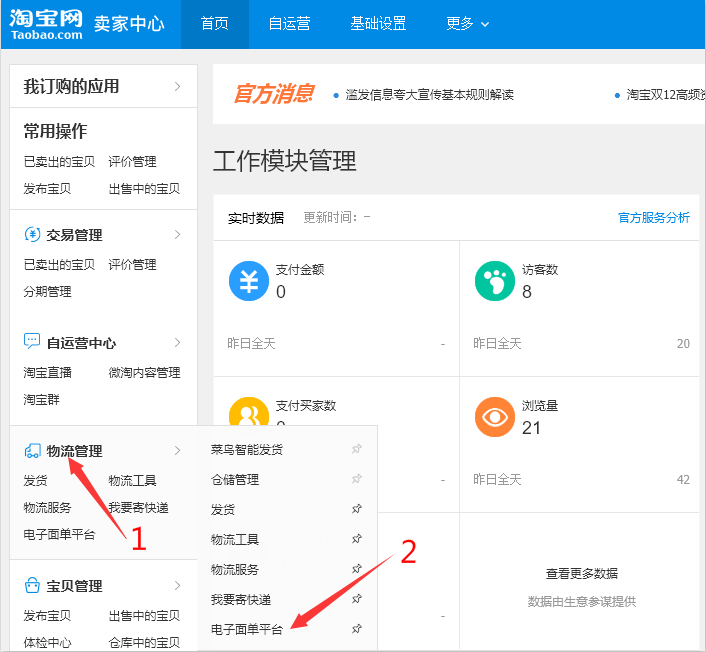The image size is (706, 652).
Task: Click the 卖家中心 title
Action: (x=129, y=24)
